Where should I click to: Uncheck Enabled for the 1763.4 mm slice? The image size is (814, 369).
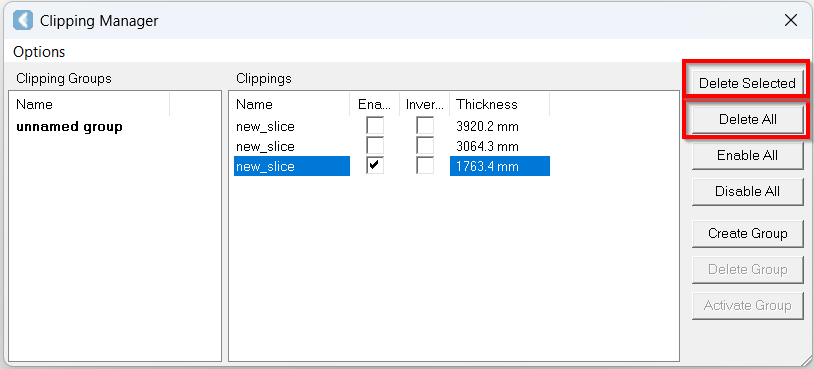click(x=375, y=166)
